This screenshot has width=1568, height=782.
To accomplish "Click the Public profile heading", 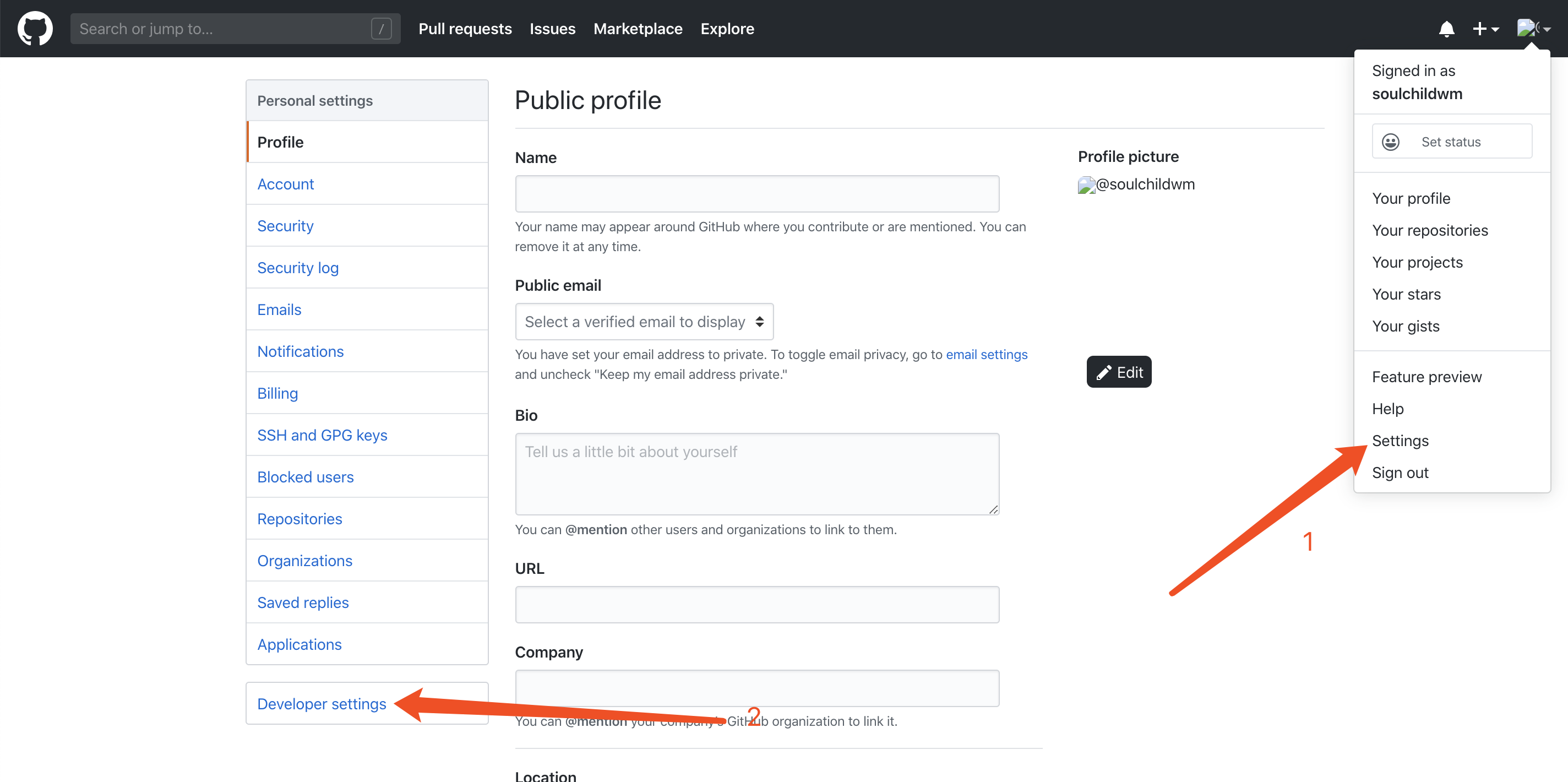I will tap(587, 100).
